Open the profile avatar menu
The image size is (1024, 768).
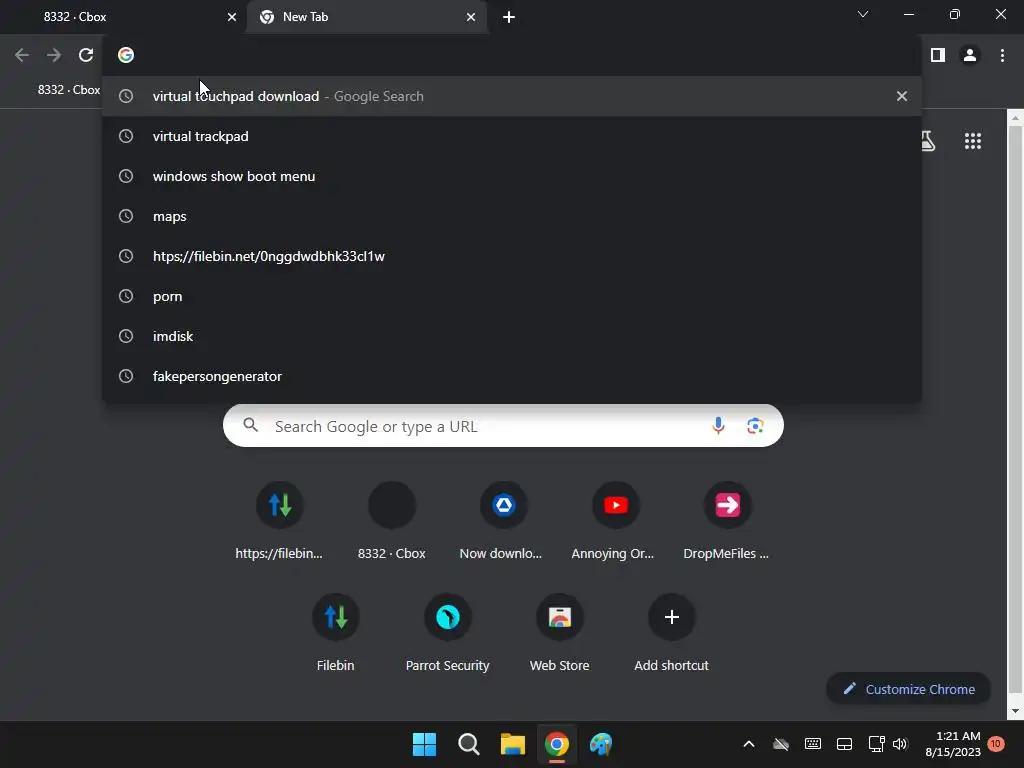[970, 55]
